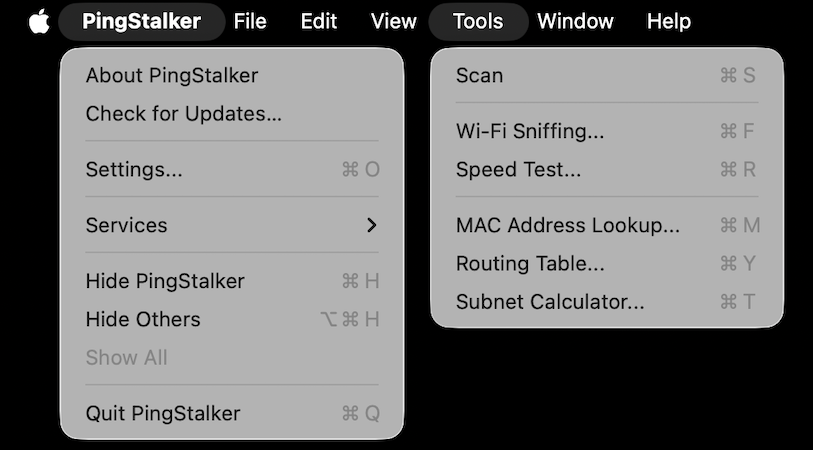Screen dimensions: 813x450
Task: Select About PingStalker
Action: click(172, 75)
